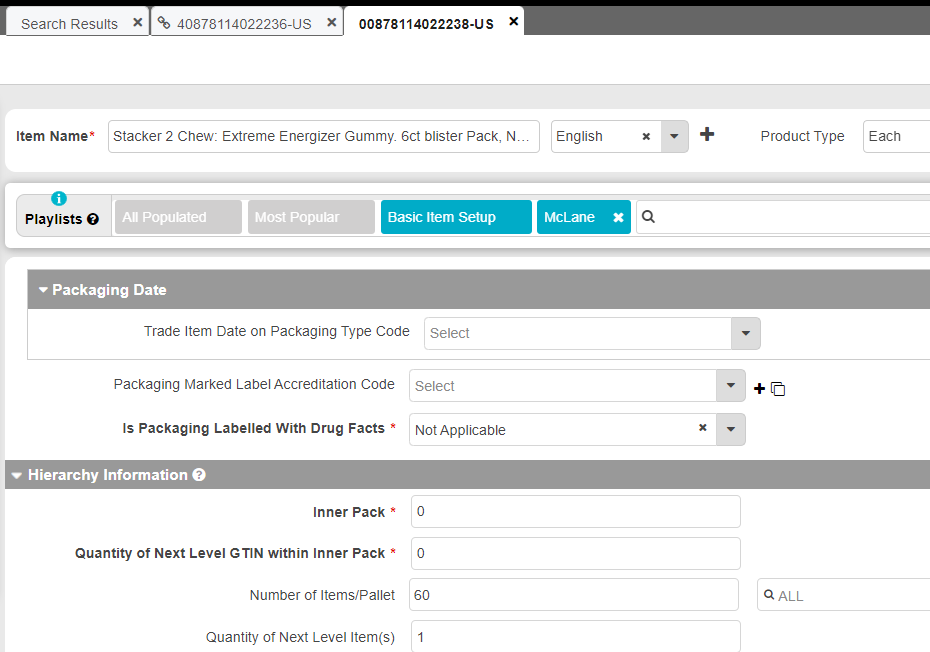Click the Item Name label
The height and width of the screenshot is (652, 930).
52,136
